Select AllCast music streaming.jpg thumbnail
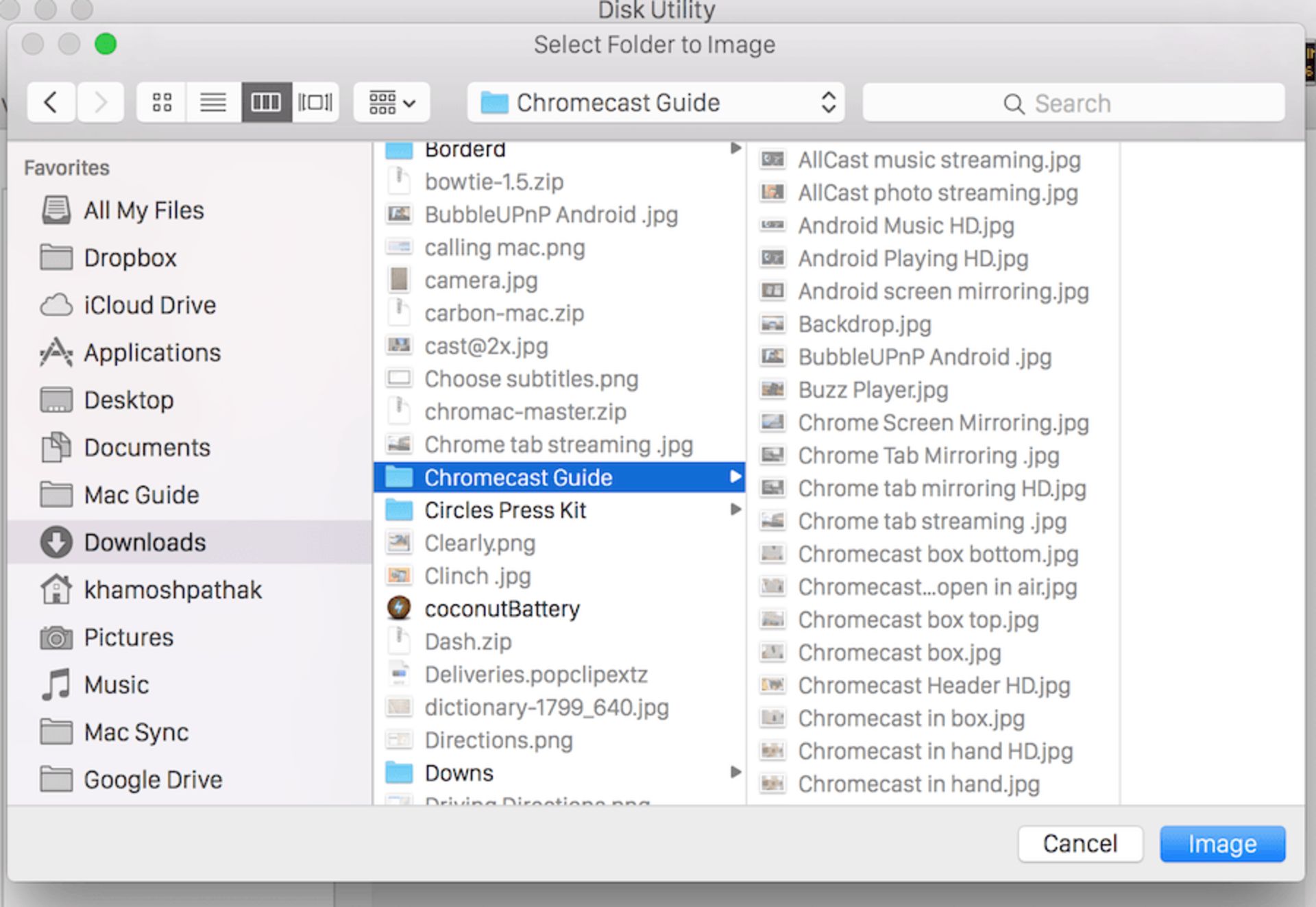 point(773,160)
